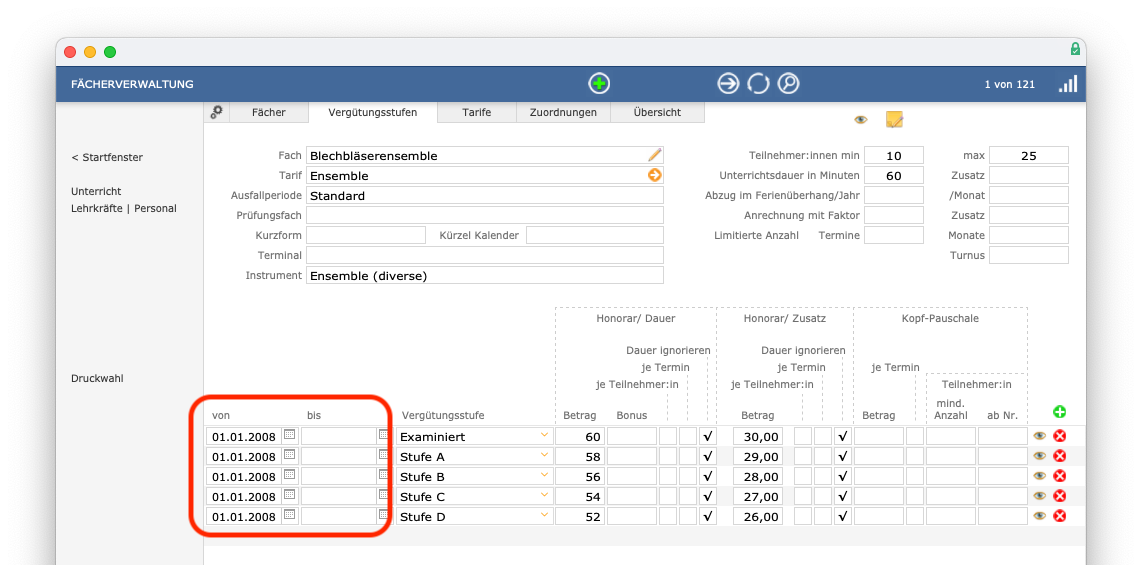Open Lehrkräfte | Personal sidebar link
Viewport: 1142px width, 565px height.
point(124,208)
